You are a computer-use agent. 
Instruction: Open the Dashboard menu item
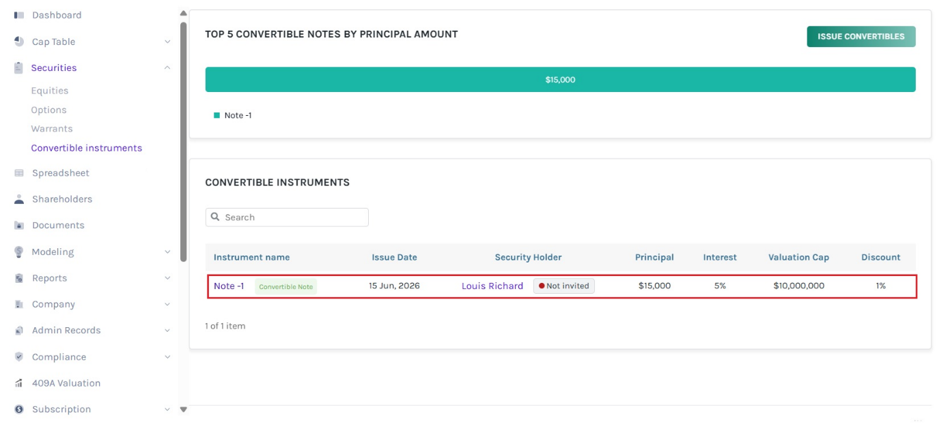(57, 15)
